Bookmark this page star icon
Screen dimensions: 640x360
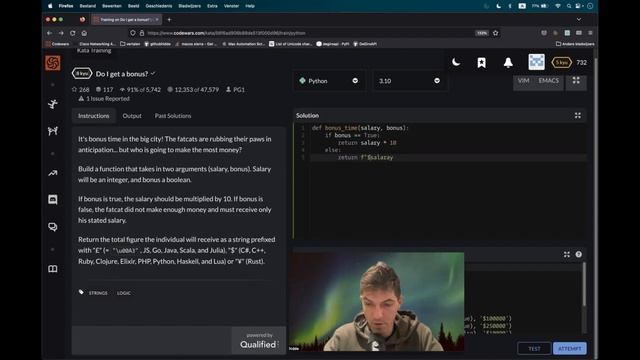496,33
